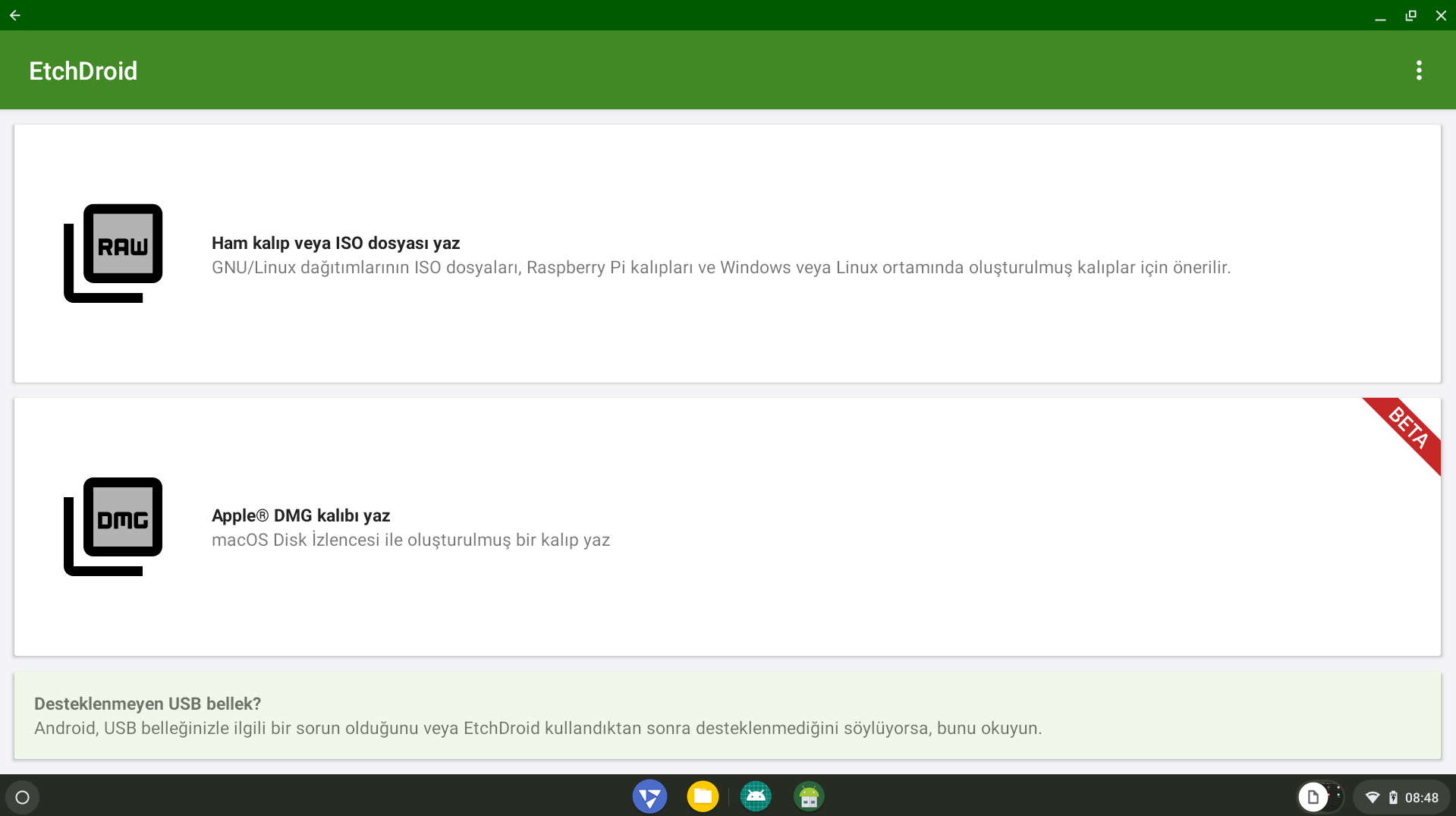Click the clock showing 08:48
This screenshot has height=816, width=1456.
point(1421,797)
